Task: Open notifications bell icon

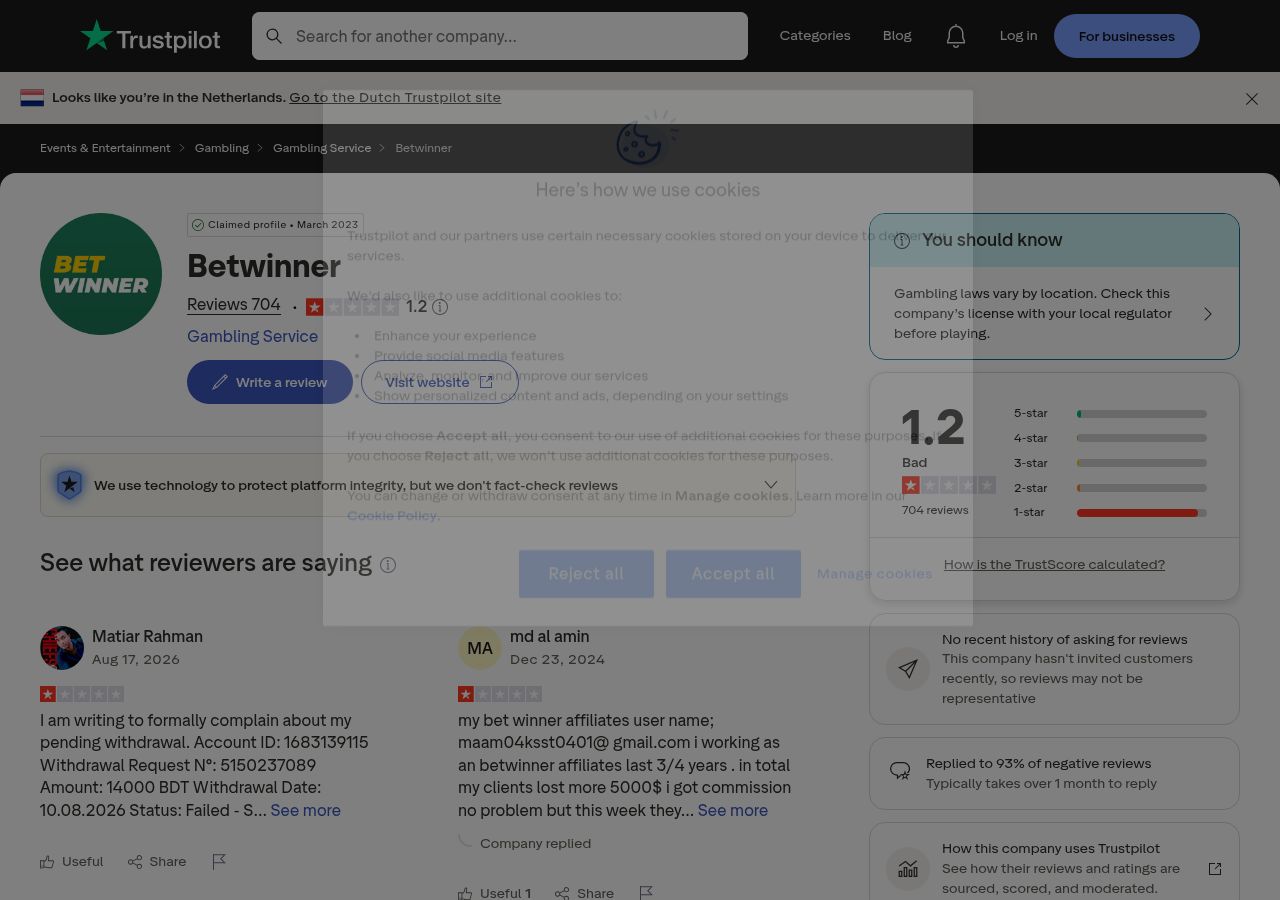Action: coord(956,36)
